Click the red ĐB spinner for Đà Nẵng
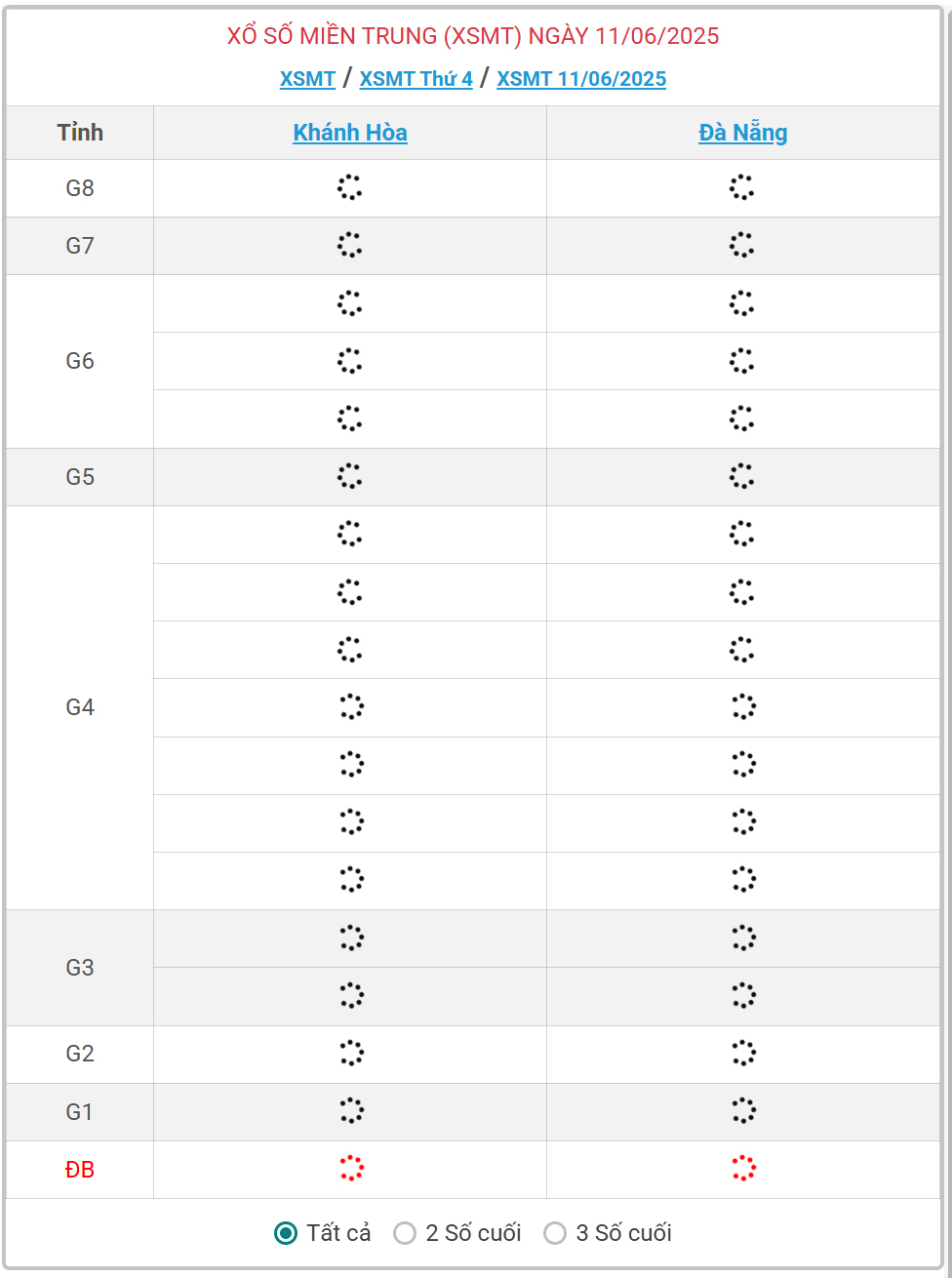Image resolution: width=952 pixels, height=1278 pixels. 743,1169
